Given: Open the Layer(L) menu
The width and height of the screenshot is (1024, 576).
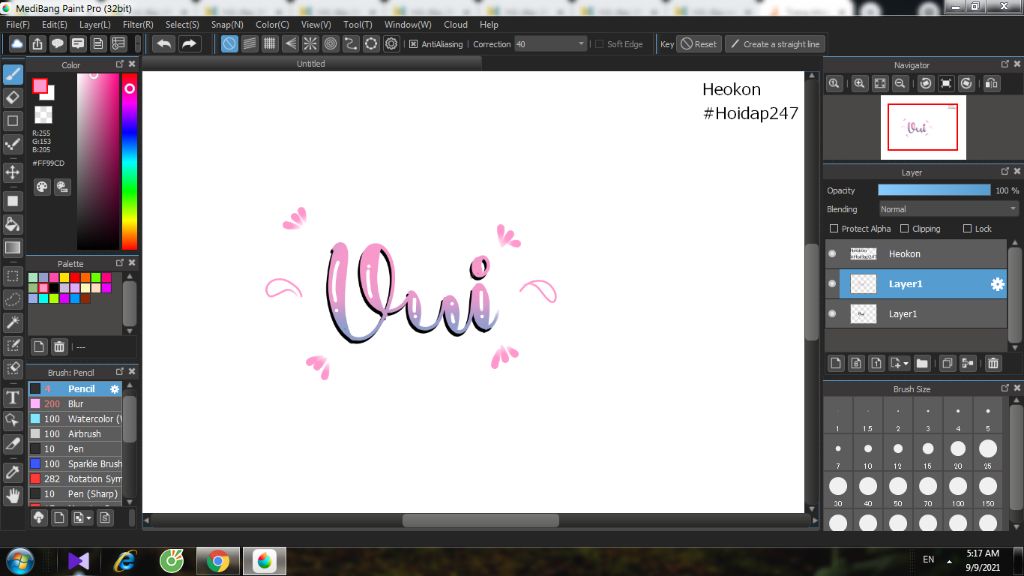Looking at the screenshot, I should (x=95, y=25).
